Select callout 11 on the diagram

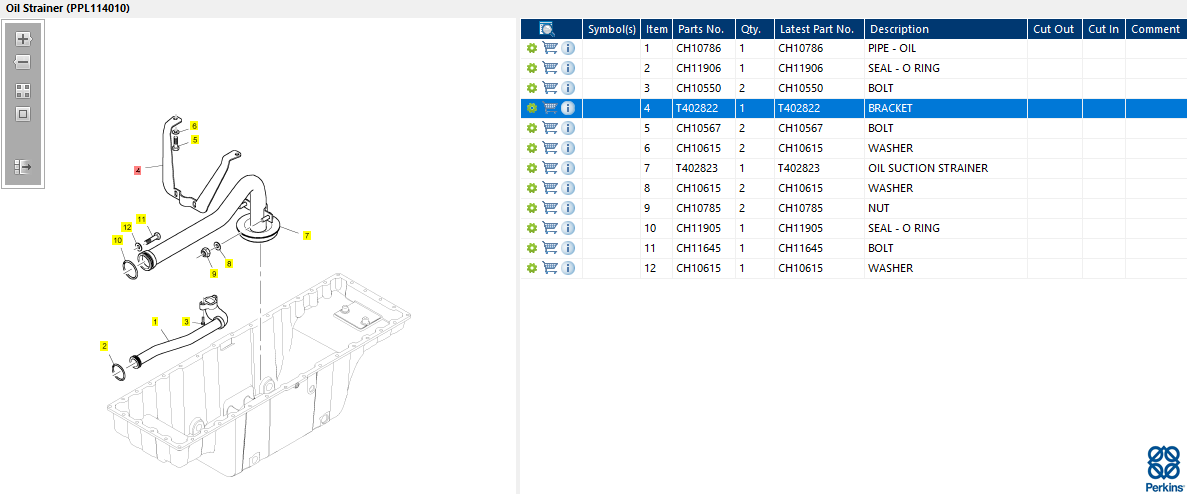point(141,219)
